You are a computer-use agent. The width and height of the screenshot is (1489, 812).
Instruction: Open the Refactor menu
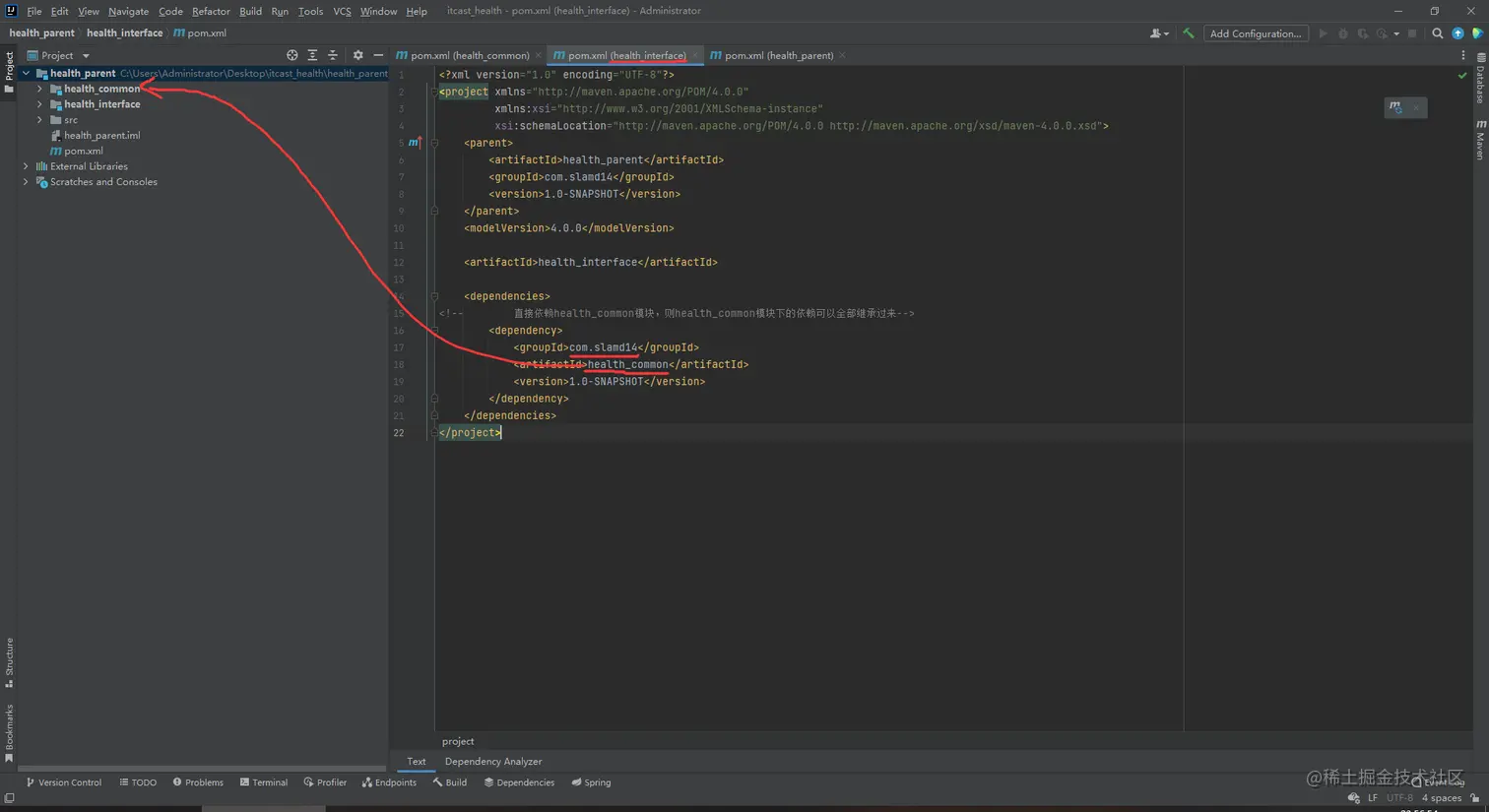[x=211, y=11]
